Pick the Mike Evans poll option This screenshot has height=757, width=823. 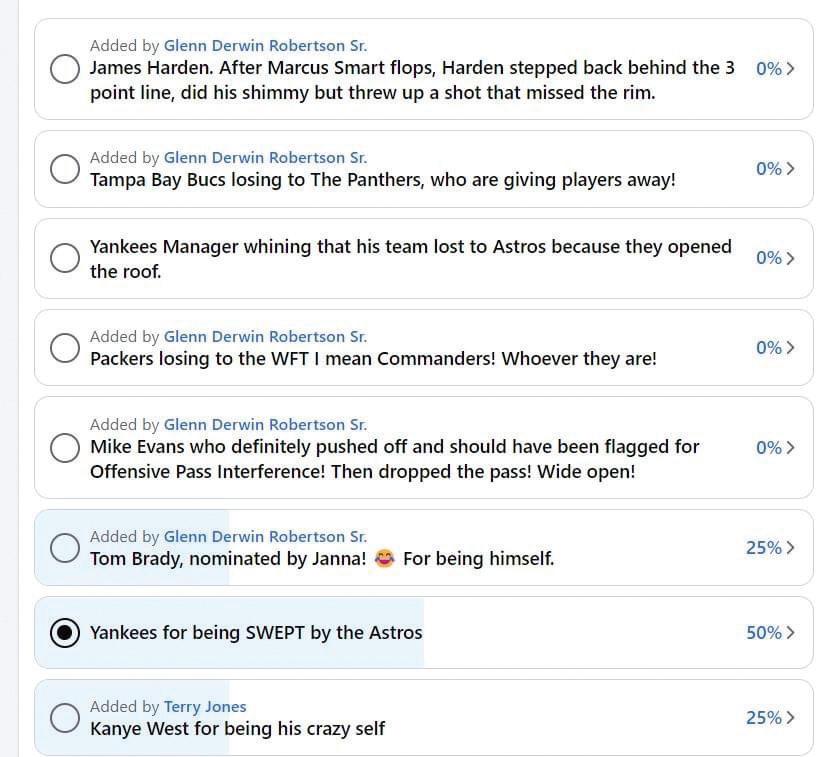tap(65, 447)
